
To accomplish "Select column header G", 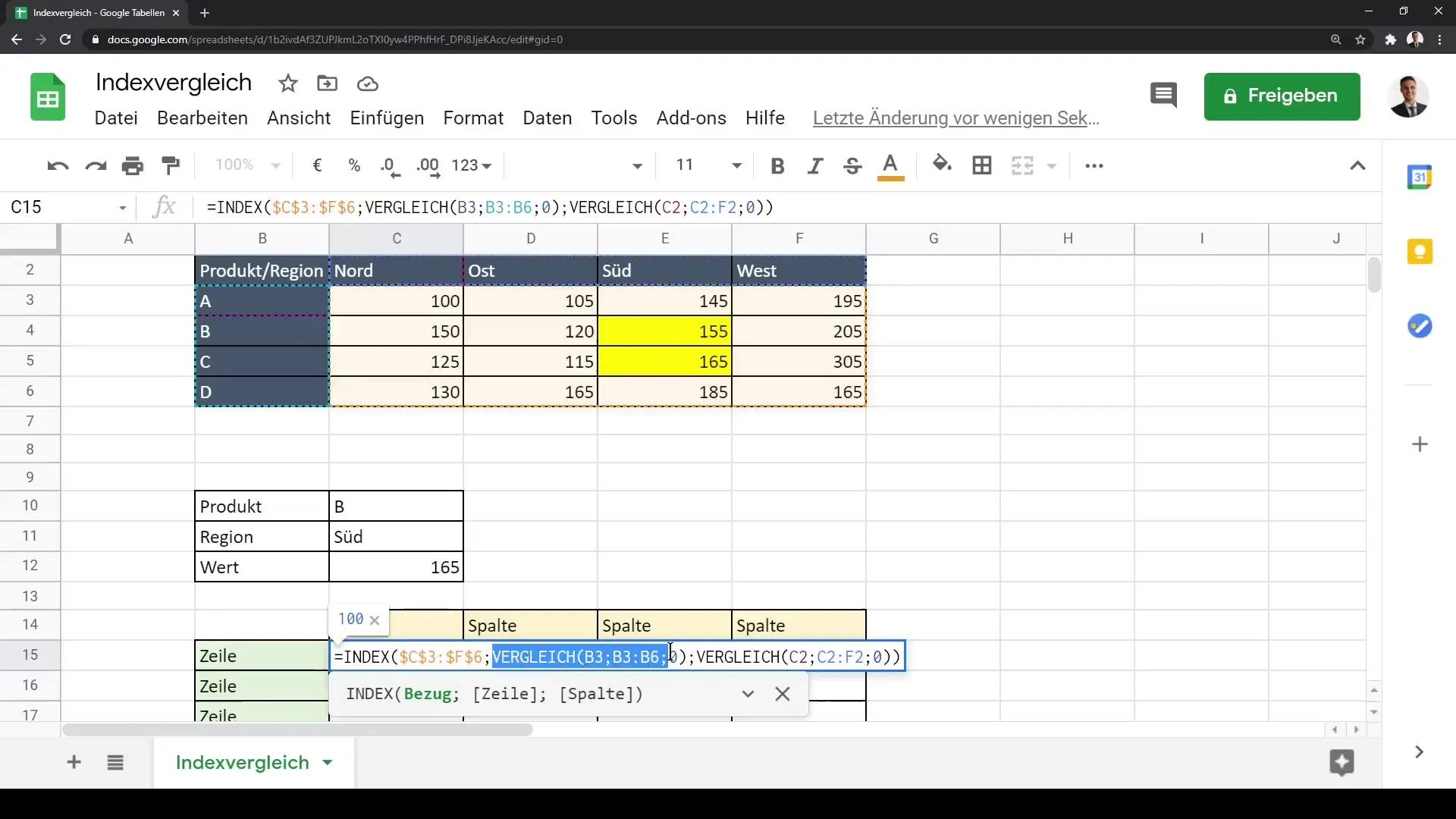I will click(933, 239).
